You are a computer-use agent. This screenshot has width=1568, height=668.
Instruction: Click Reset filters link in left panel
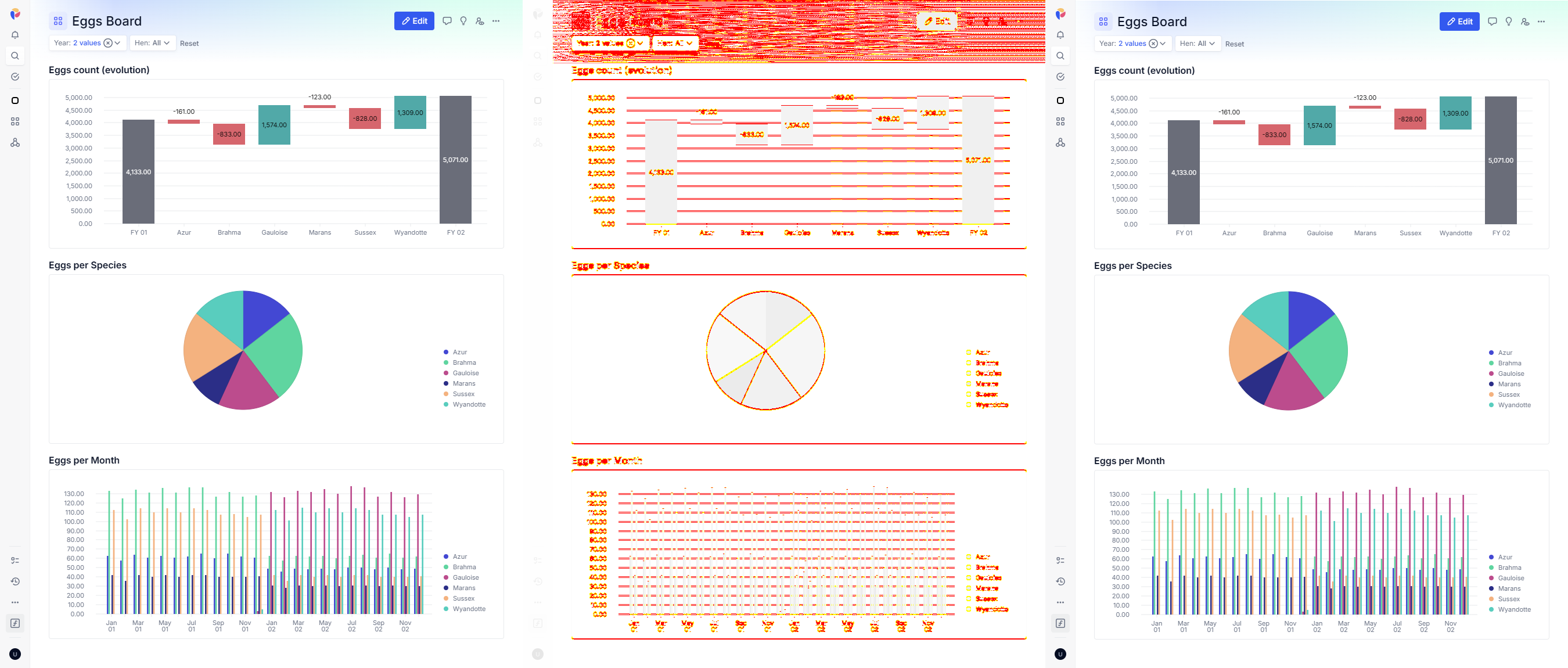coord(189,43)
